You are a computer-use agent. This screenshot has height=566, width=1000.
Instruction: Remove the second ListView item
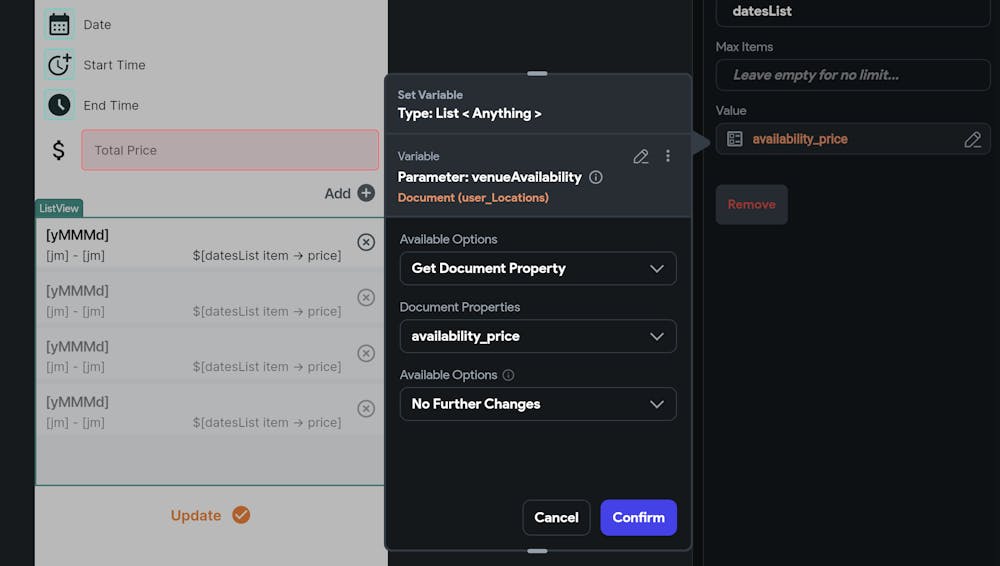coord(366,297)
